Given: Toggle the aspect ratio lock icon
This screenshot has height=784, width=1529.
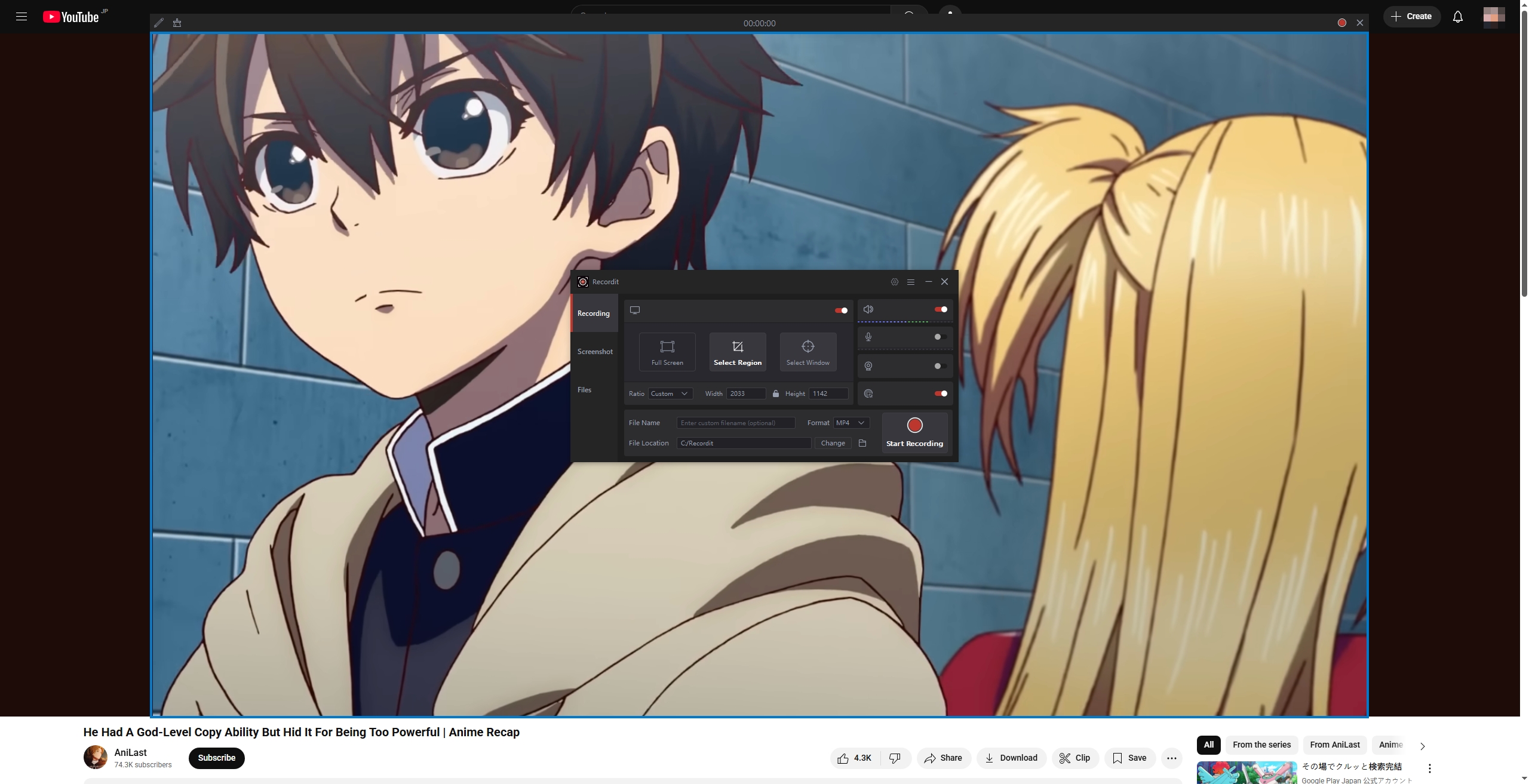Looking at the screenshot, I should pos(776,393).
